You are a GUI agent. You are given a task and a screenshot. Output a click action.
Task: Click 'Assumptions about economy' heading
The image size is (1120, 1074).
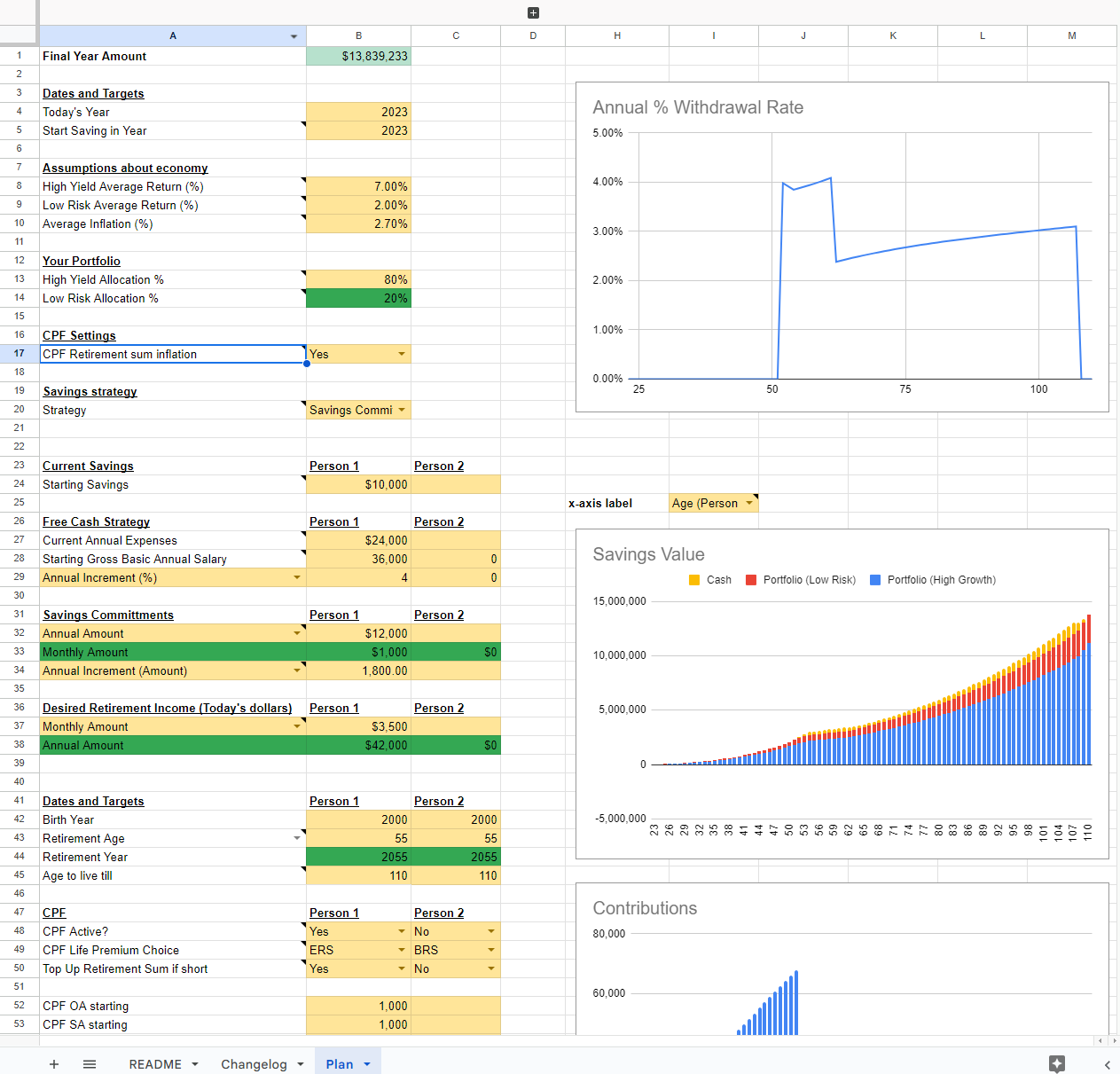(x=125, y=168)
